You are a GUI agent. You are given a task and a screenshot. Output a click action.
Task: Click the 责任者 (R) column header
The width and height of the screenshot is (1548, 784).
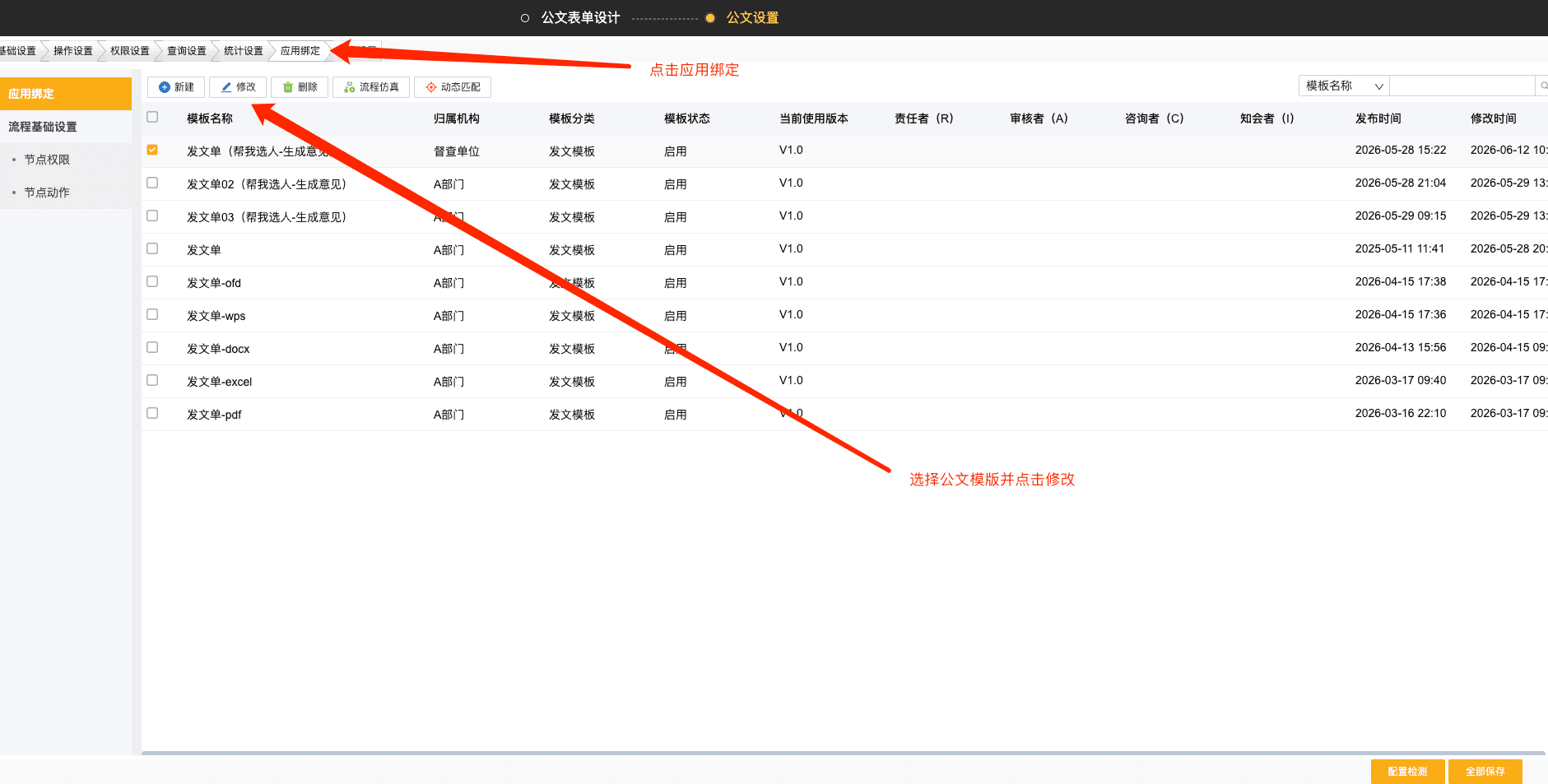[x=924, y=118]
